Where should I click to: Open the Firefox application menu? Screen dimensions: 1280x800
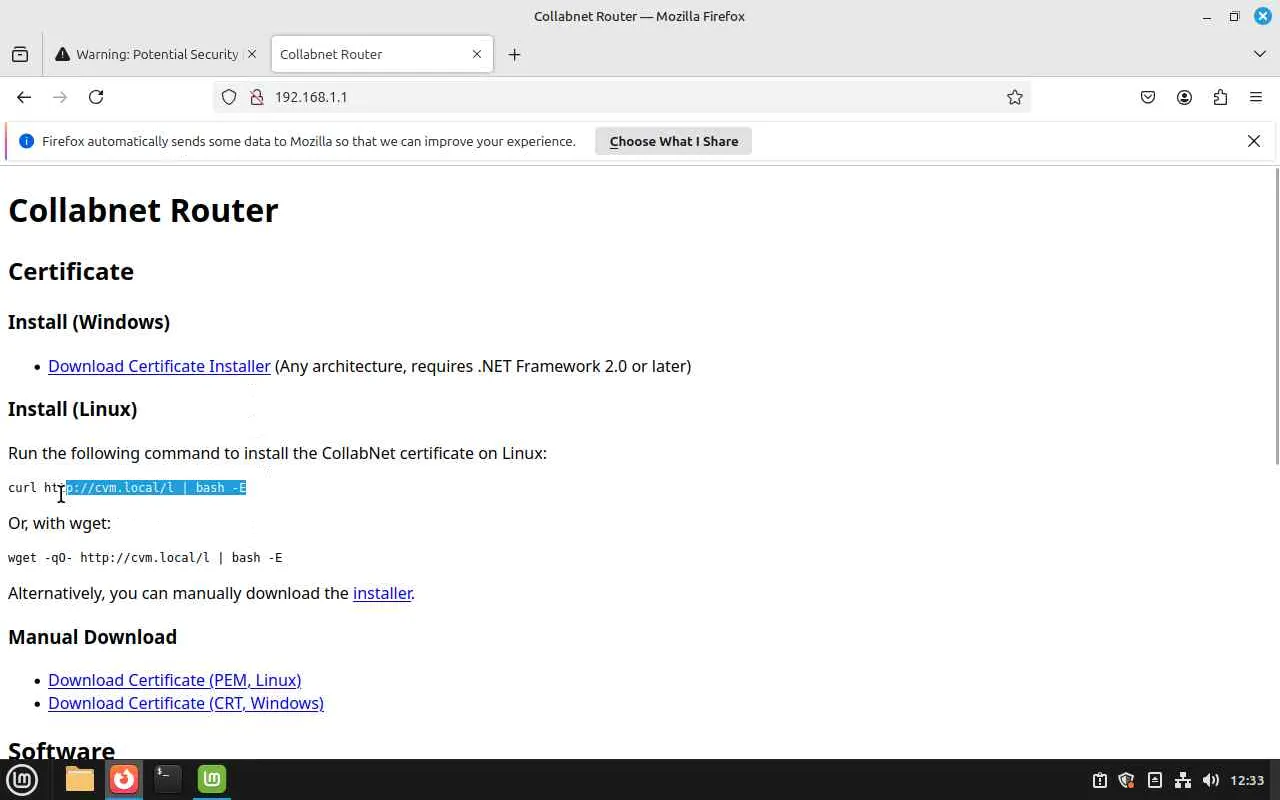click(1256, 97)
